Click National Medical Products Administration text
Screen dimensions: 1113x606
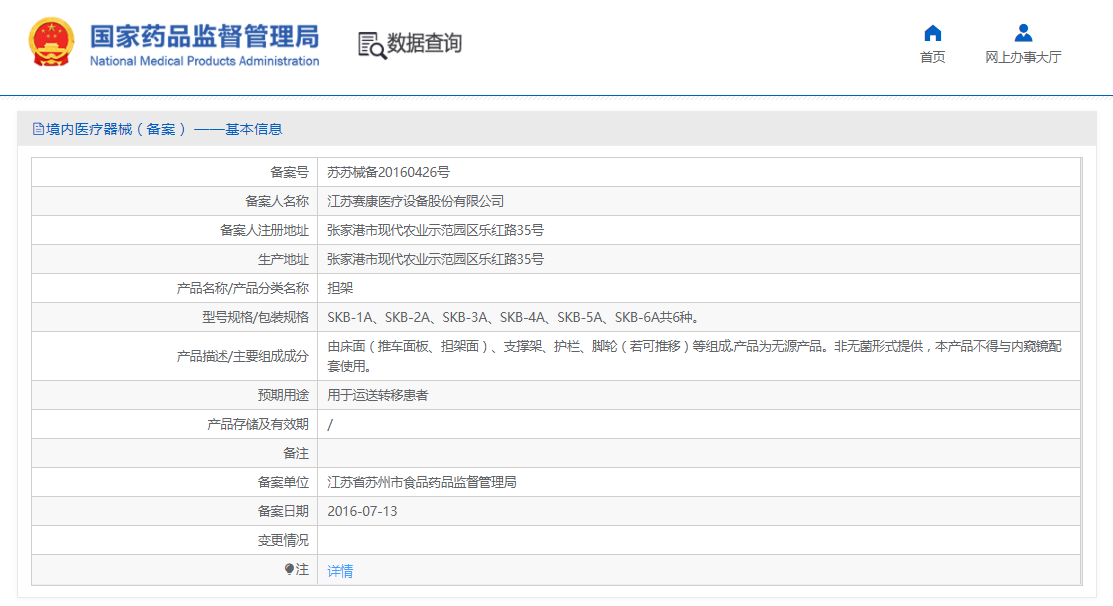(204, 61)
